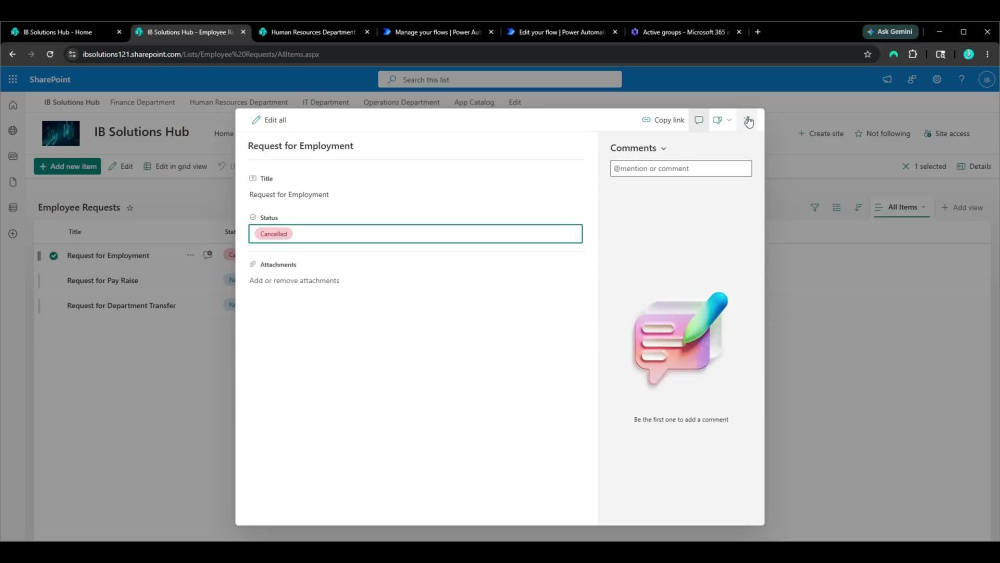1000x563 pixels.
Task: Toggle Not following star
Action: 882,134
